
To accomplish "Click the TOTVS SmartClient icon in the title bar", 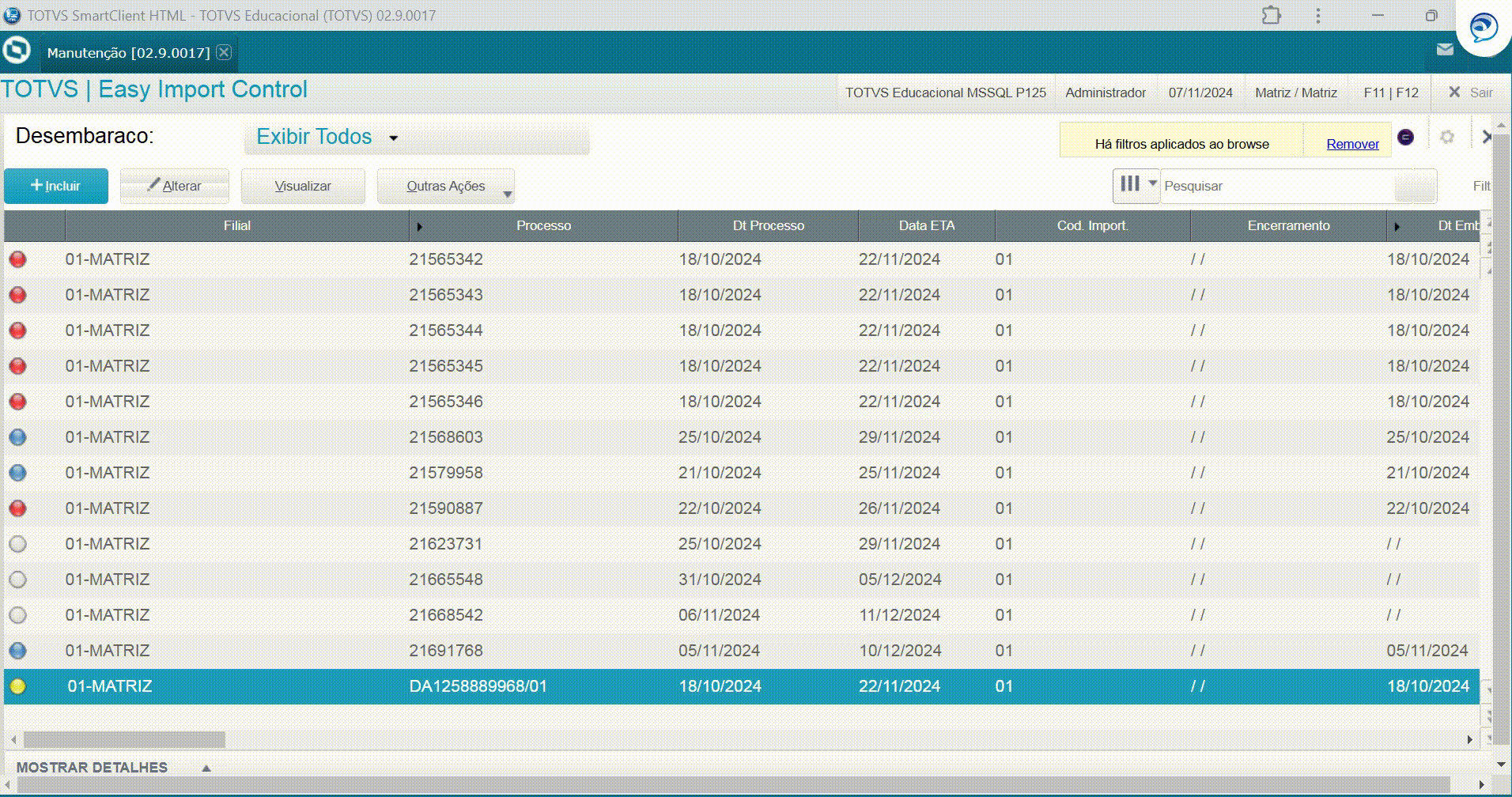I will pyautogui.click(x=13, y=15).
